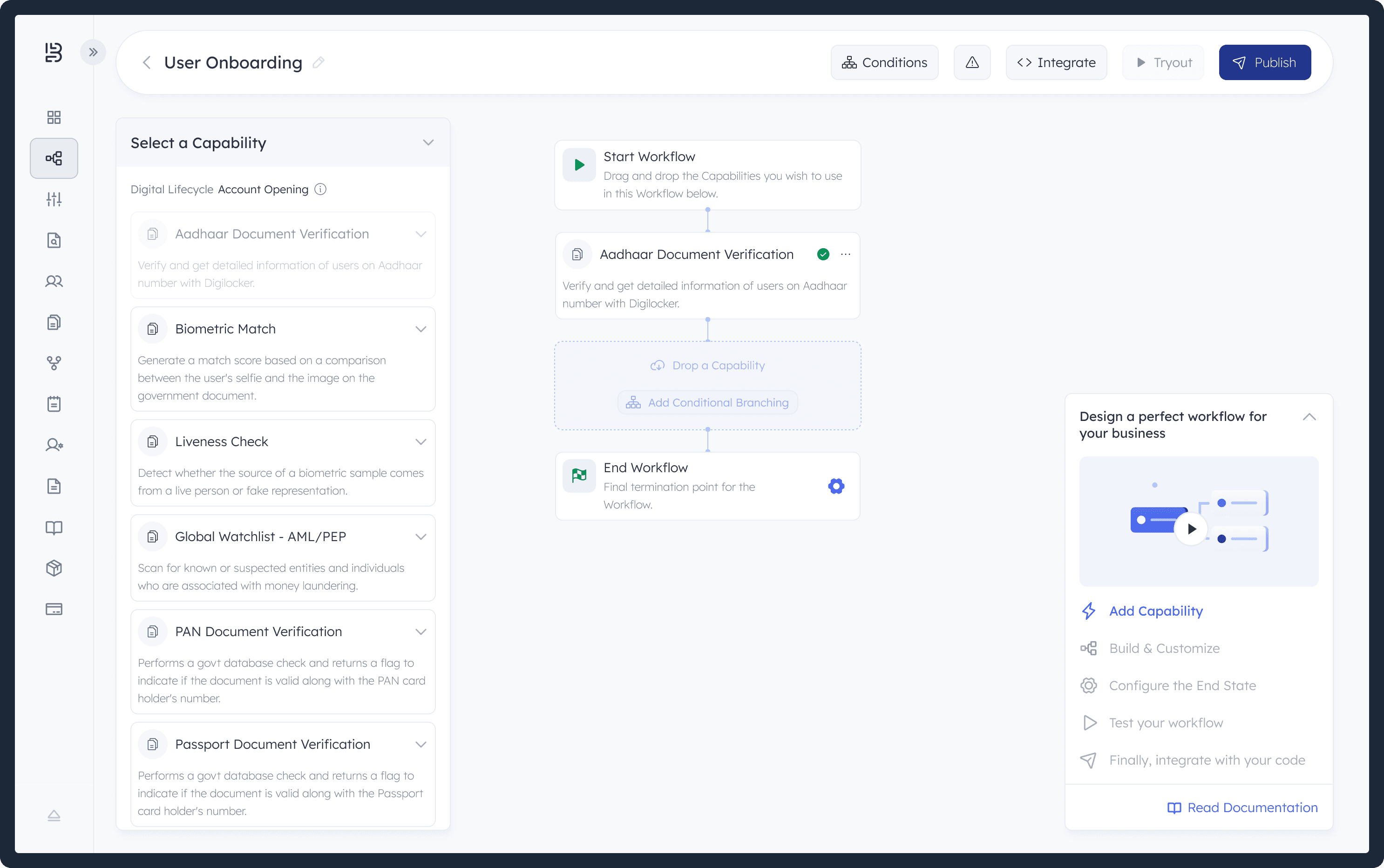Click the edit pencil next to User Onboarding
Screen dimensions: 1384x868
coord(319,62)
